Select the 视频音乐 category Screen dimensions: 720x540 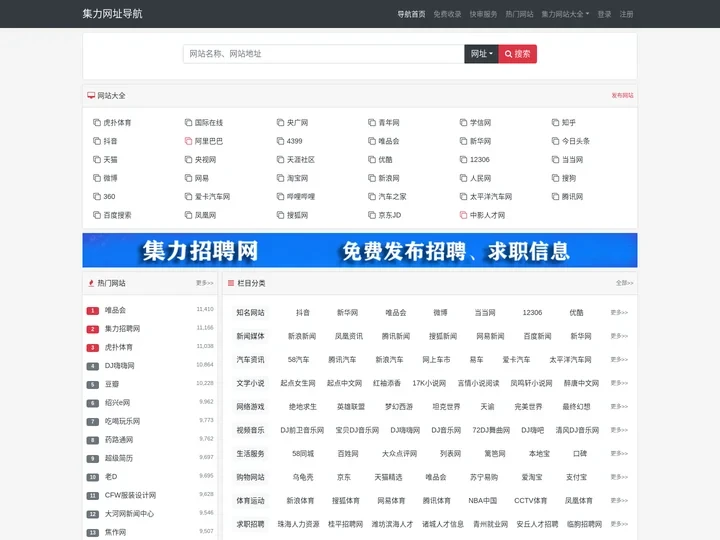[250, 430]
